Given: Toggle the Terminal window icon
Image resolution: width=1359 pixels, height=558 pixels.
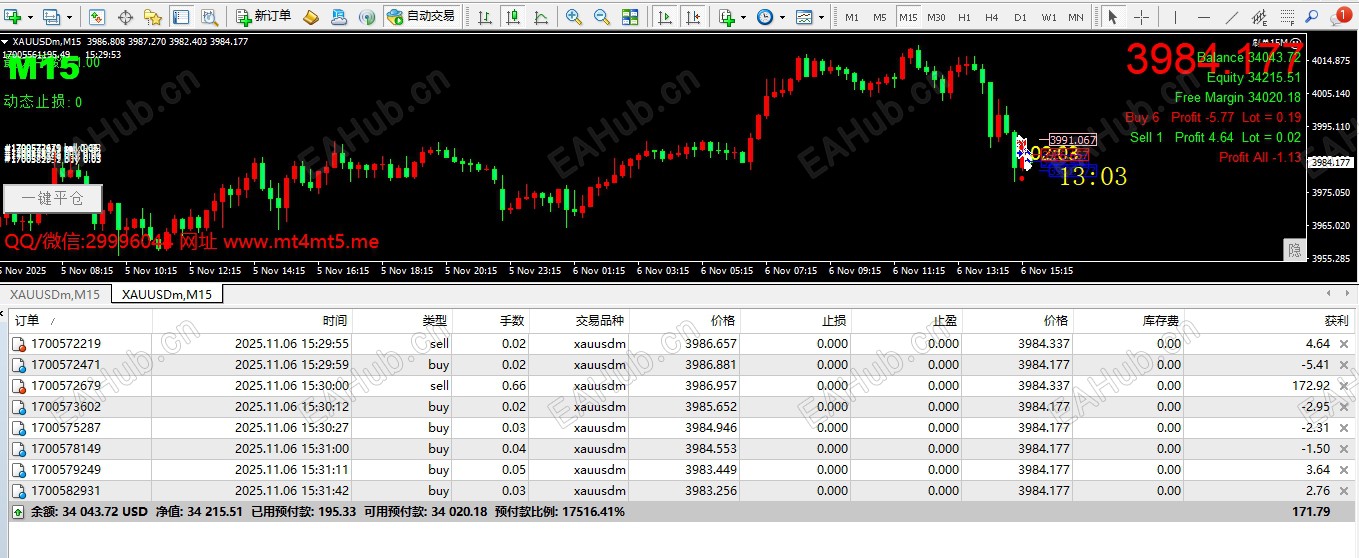Looking at the screenshot, I should 180,17.
